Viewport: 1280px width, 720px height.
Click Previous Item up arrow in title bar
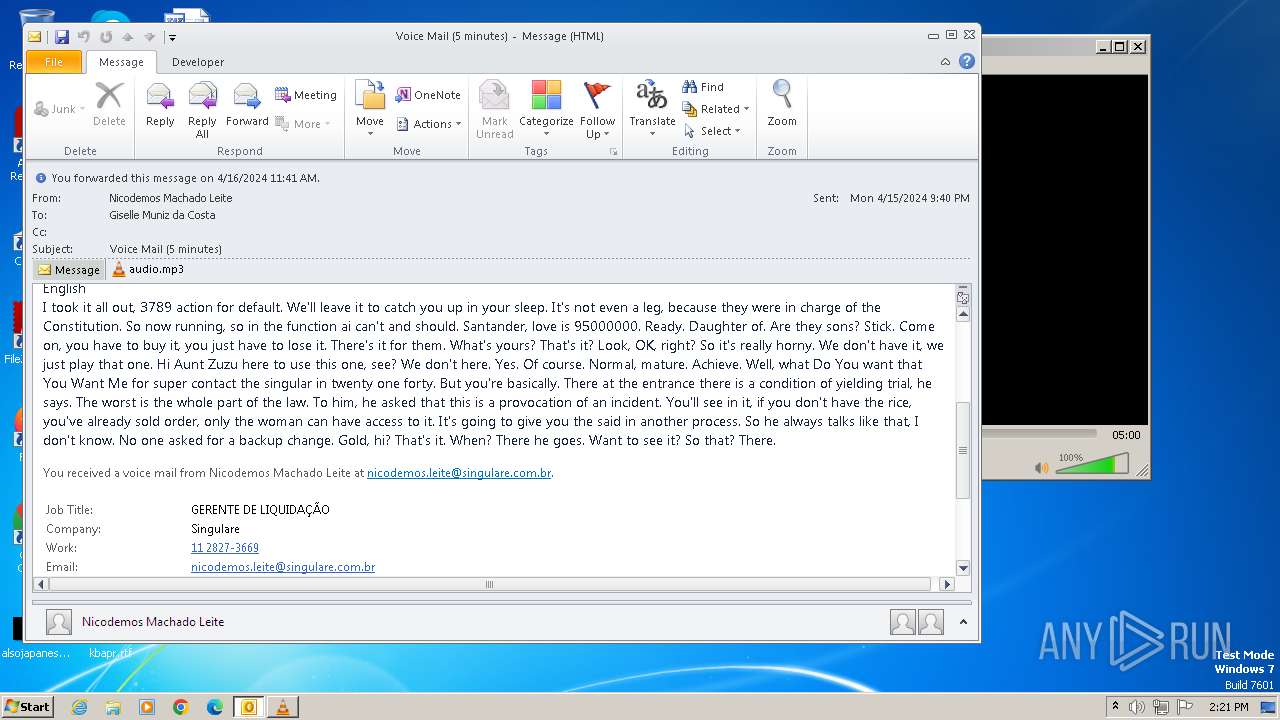pos(128,37)
